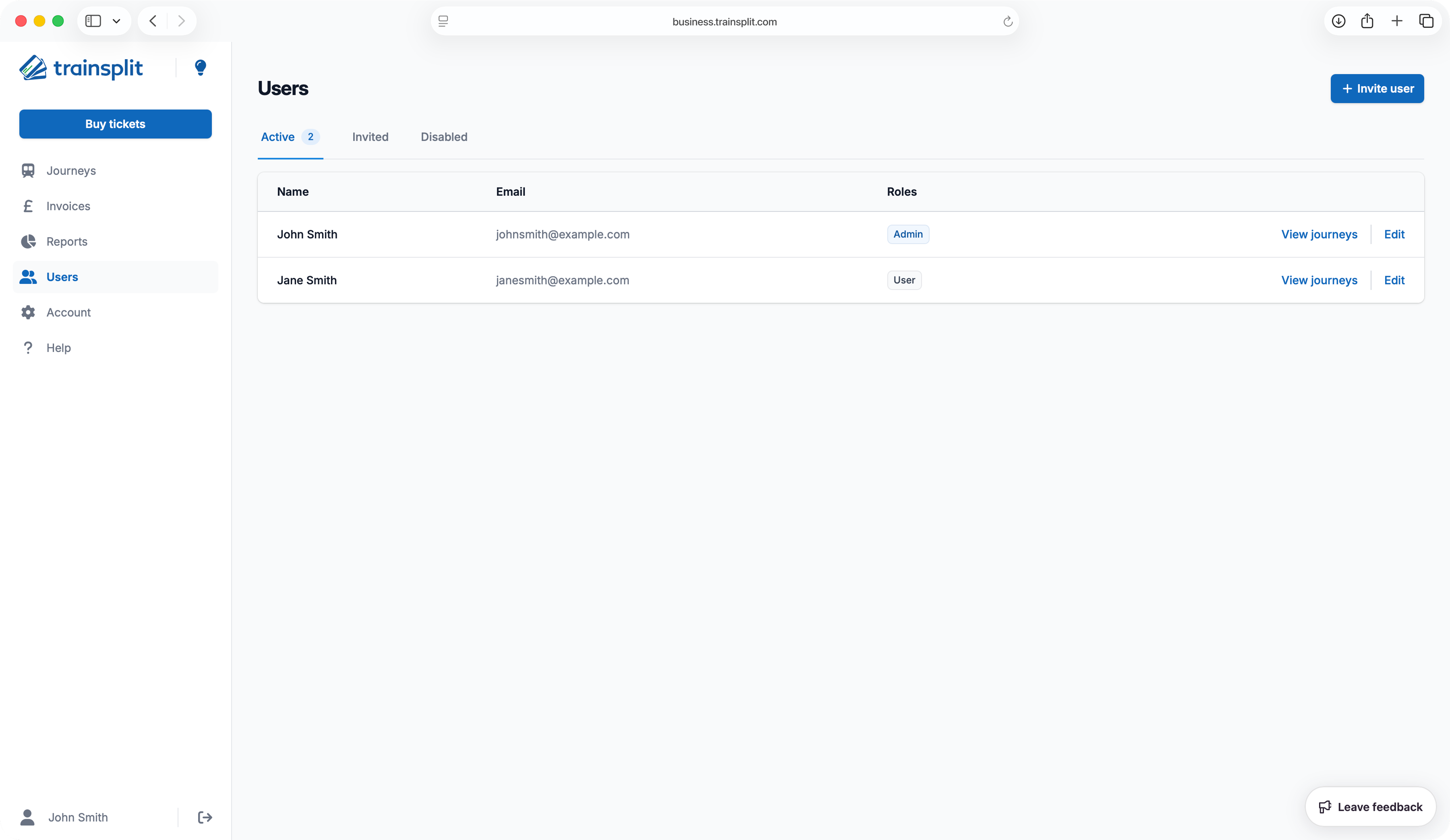1450x840 pixels.
Task: Open the Reports section
Action: [x=67, y=242]
